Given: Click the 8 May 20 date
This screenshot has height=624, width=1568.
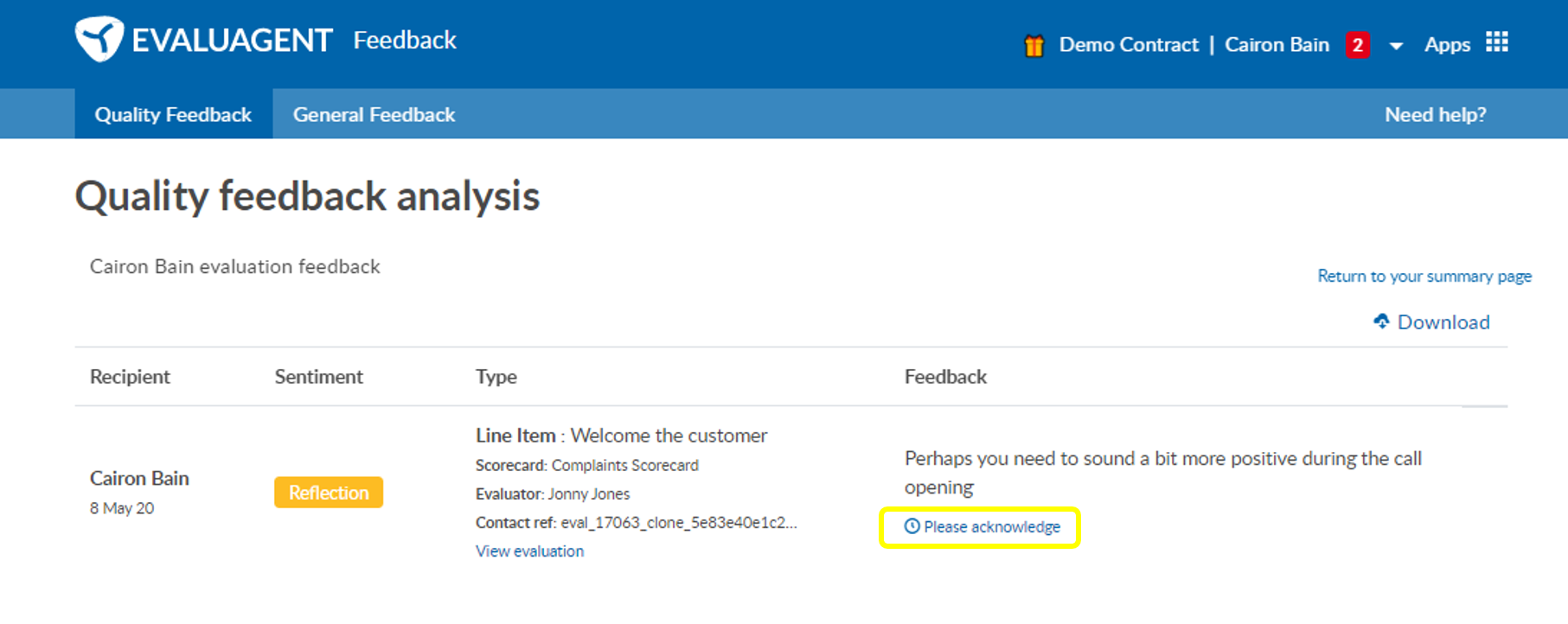Looking at the screenshot, I should coord(122,508).
